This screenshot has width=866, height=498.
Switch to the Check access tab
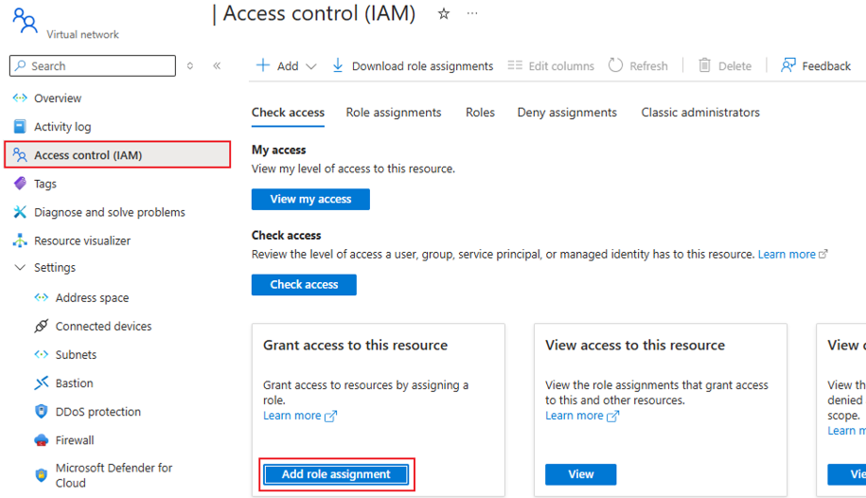click(288, 113)
